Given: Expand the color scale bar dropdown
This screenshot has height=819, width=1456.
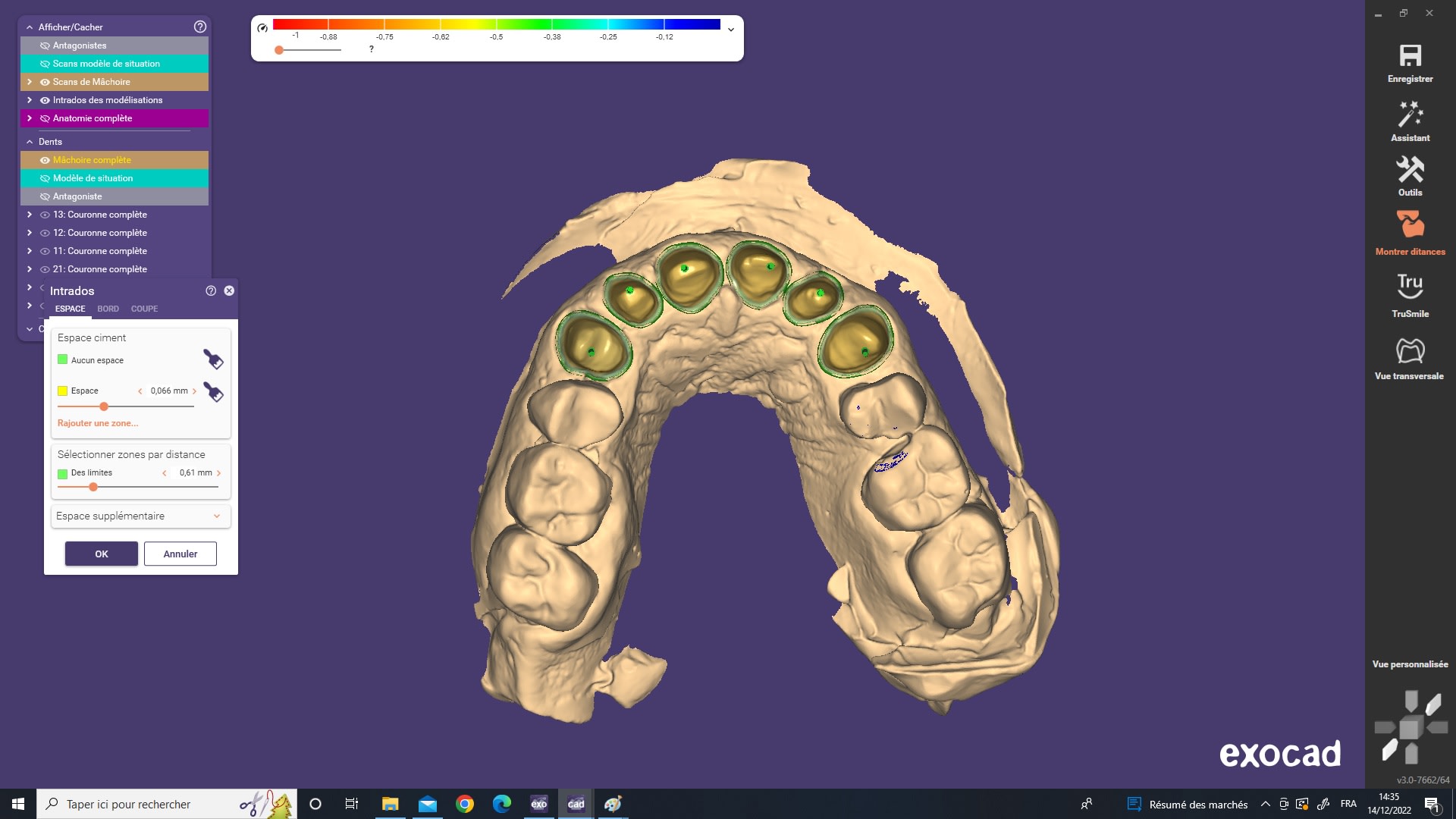Looking at the screenshot, I should [x=731, y=30].
